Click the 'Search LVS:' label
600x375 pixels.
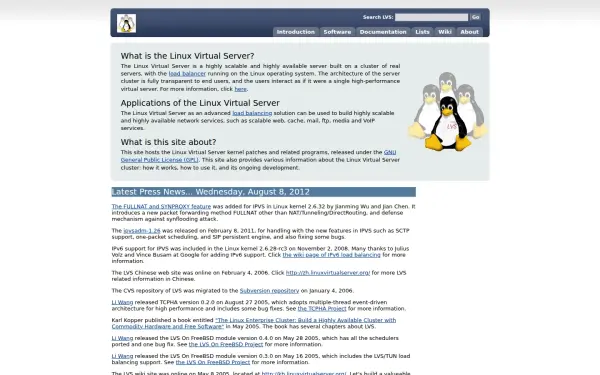pyautogui.click(x=378, y=17)
